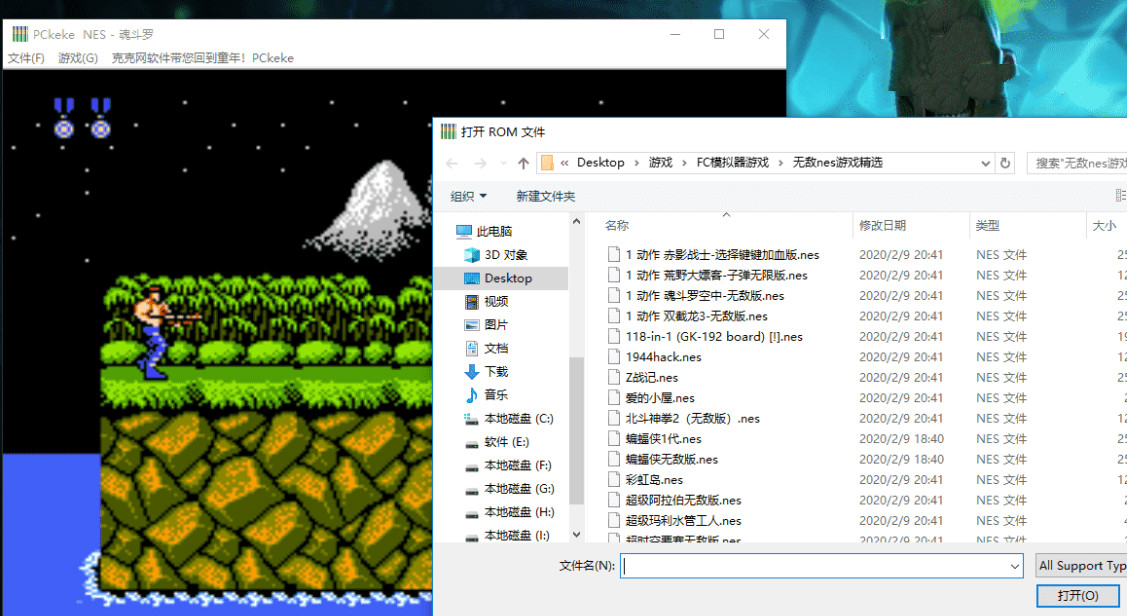Open the 图片 folder in sidebar
This screenshot has height=616, width=1127.
496,325
